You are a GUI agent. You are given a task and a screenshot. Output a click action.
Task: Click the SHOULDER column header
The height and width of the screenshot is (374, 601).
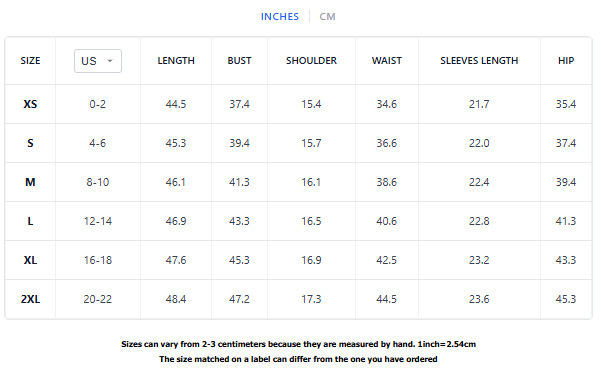pos(311,61)
